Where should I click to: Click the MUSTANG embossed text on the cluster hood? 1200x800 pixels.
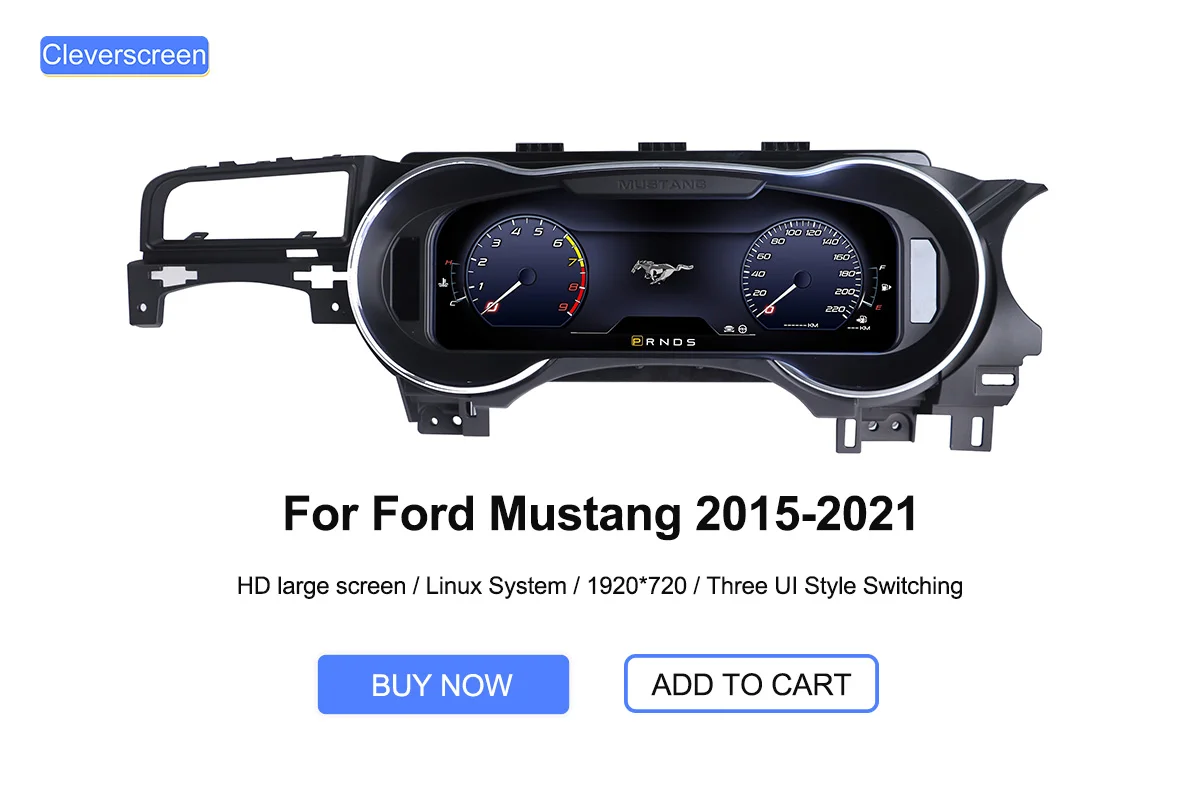pyautogui.click(x=661, y=184)
